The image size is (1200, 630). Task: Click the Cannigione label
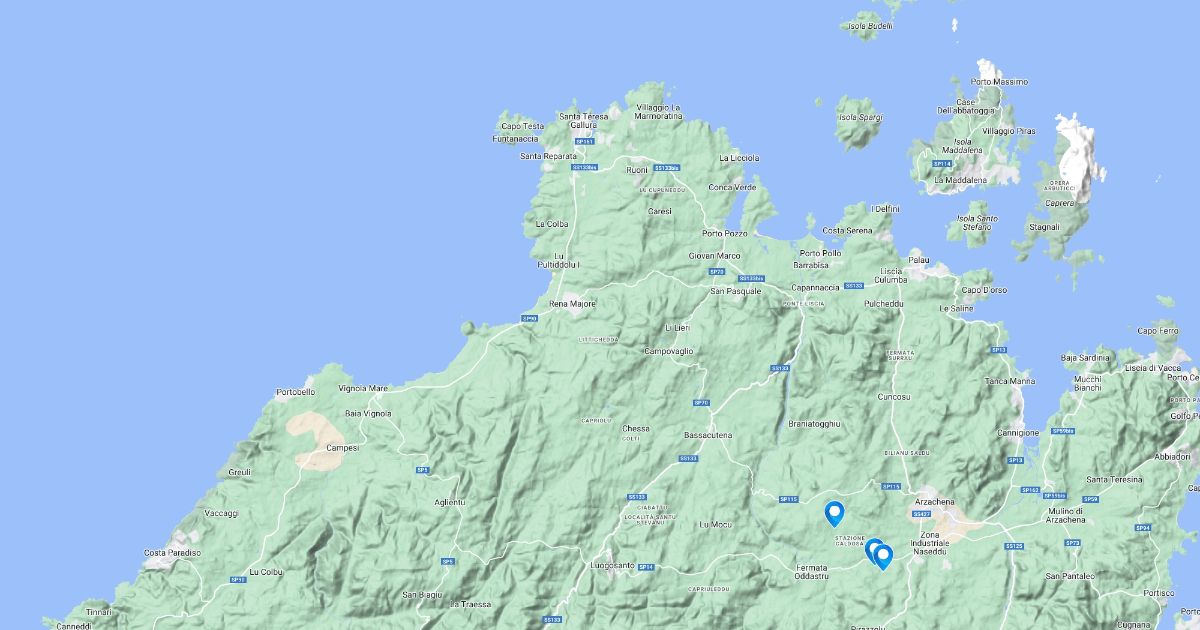pyautogui.click(x=1018, y=433)
